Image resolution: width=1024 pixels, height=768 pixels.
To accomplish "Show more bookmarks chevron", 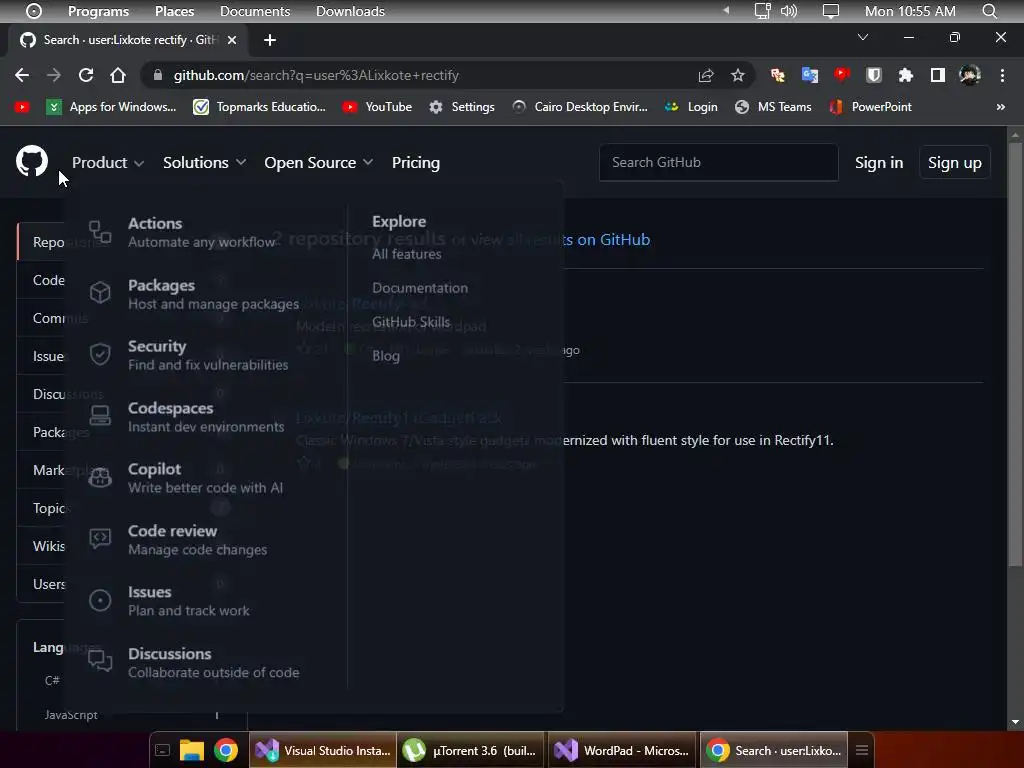I will pos(1000,106).
